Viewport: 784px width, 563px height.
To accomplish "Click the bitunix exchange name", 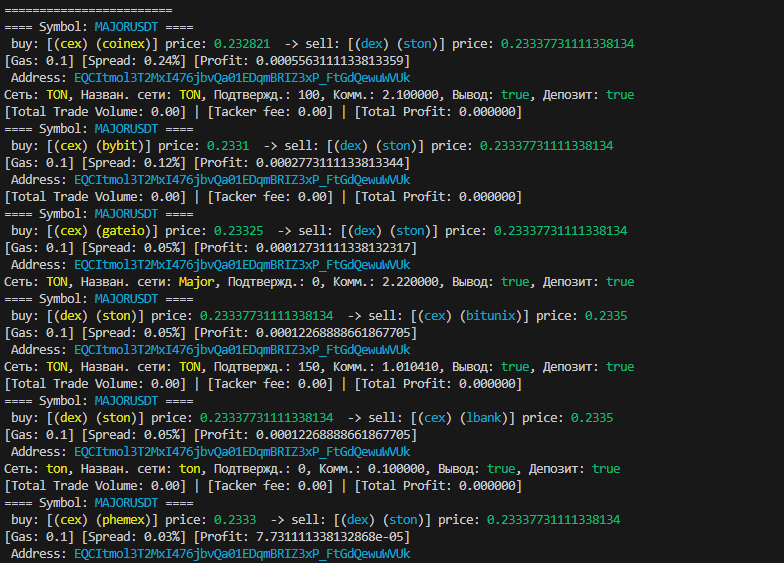I will coord(490,316).
